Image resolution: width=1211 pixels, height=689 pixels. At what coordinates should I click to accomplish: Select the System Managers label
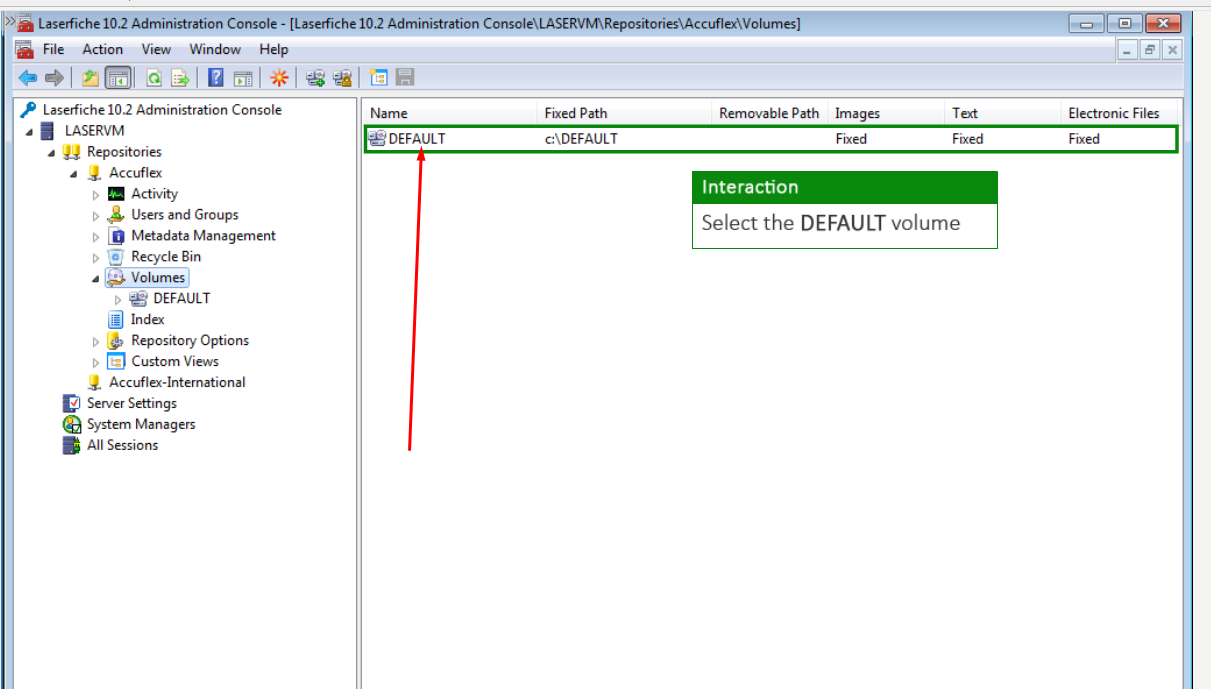141,425
